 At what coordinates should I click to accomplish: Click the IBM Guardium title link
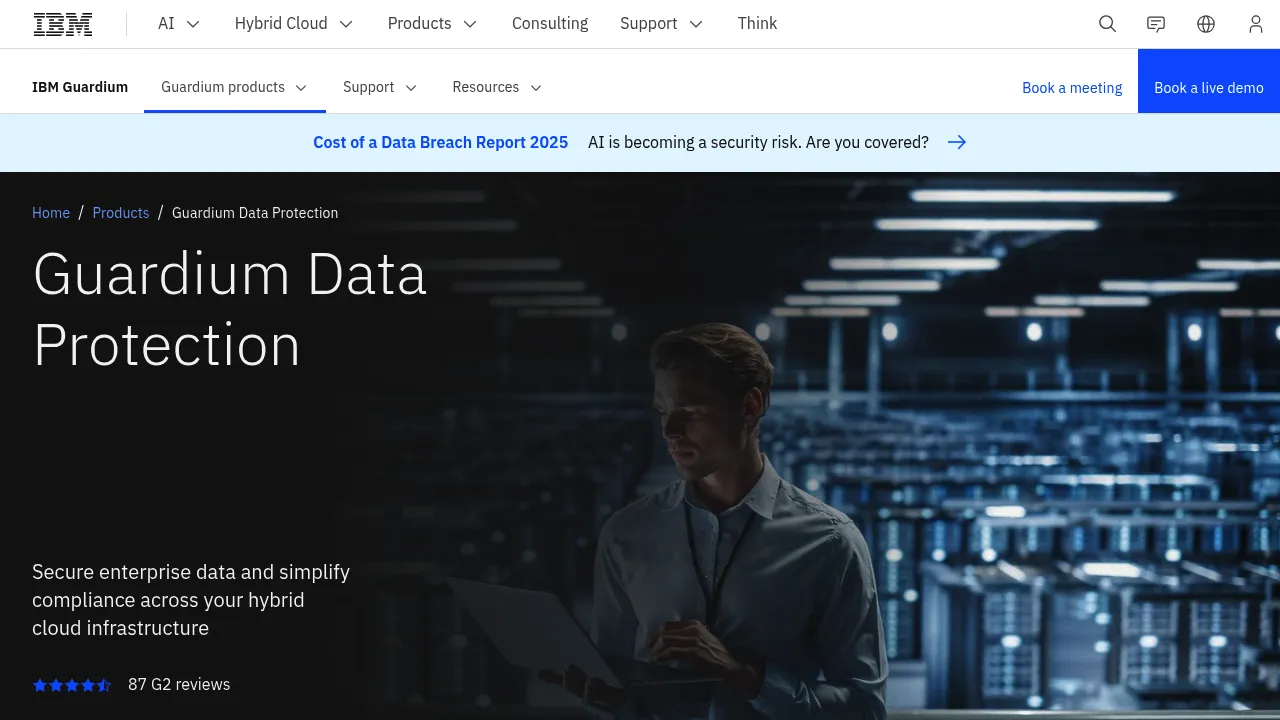(x=80, y=87)
